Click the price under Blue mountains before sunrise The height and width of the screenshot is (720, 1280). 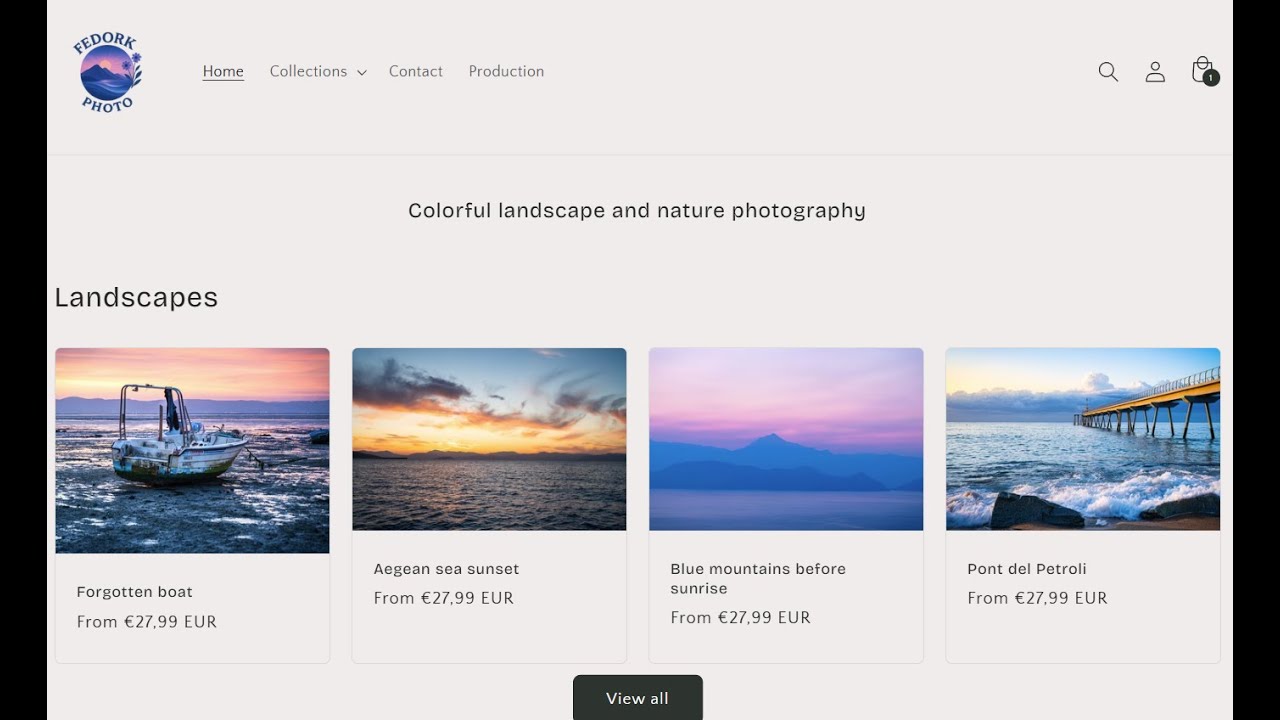(741, 617)
